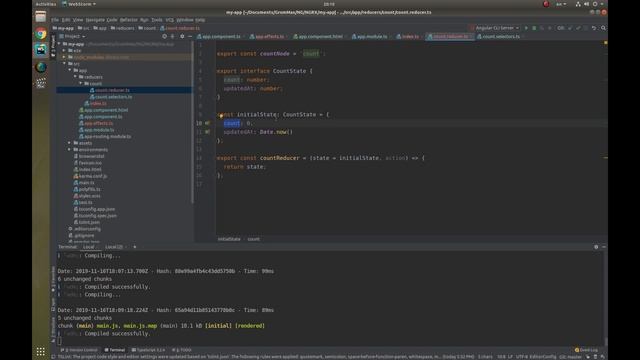Open the Edit menu

tap(66, 20)
